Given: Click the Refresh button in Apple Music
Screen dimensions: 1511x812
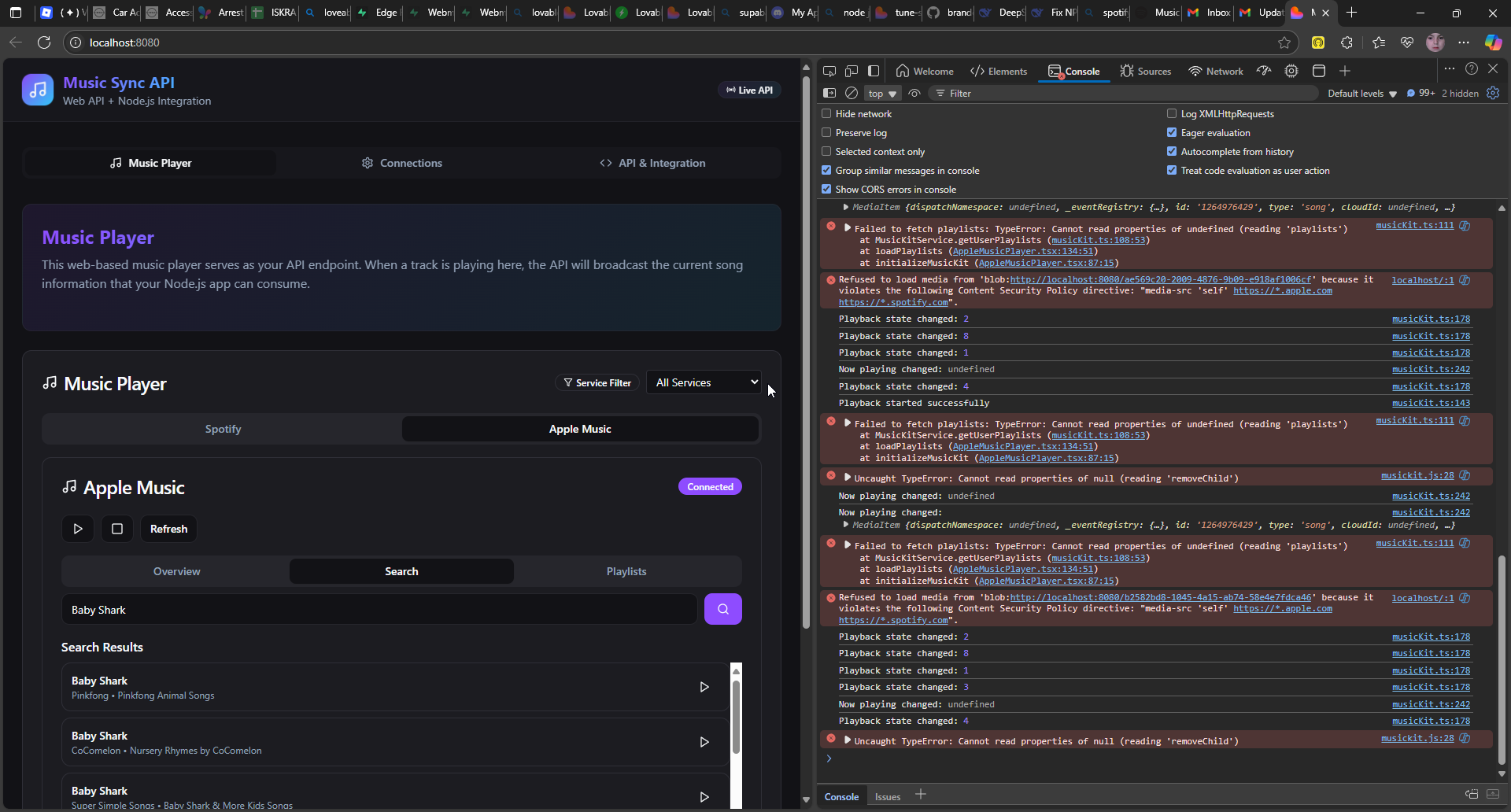Looking at the screenshot, I should click(169, 529).
